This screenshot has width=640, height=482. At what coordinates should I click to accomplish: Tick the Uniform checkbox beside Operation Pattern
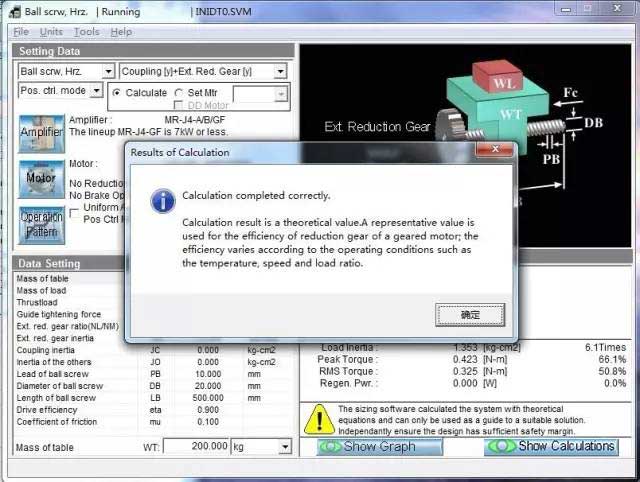click(74, 211)
